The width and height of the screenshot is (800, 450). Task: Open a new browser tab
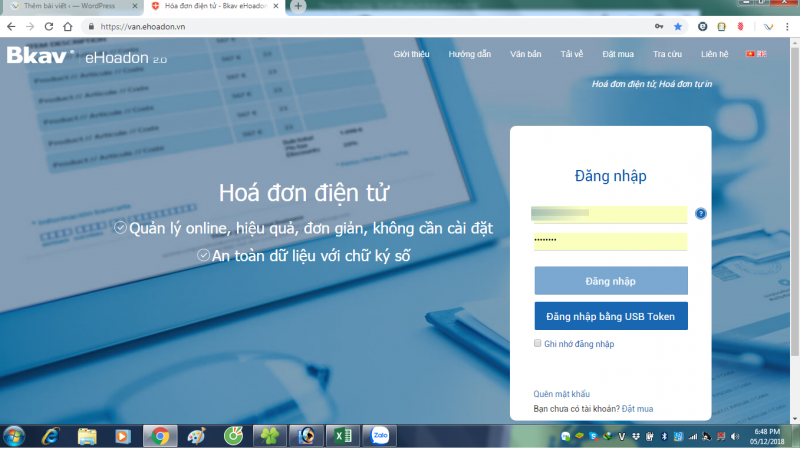[298, 7]
